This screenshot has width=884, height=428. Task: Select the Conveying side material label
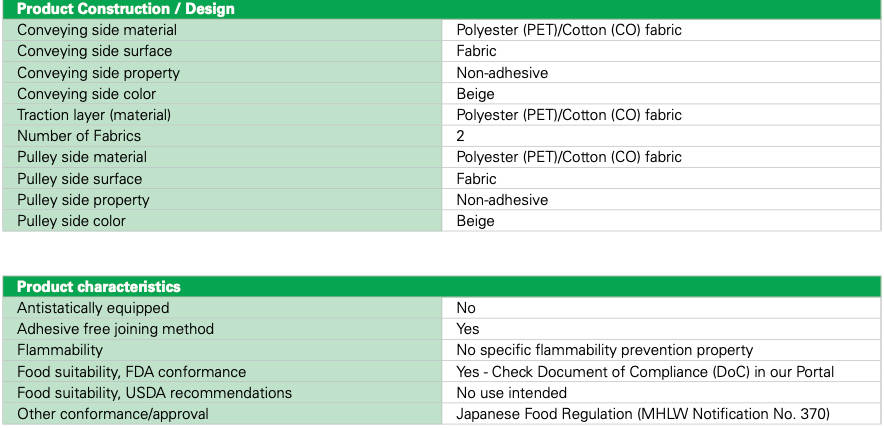[x=97, y=30]
